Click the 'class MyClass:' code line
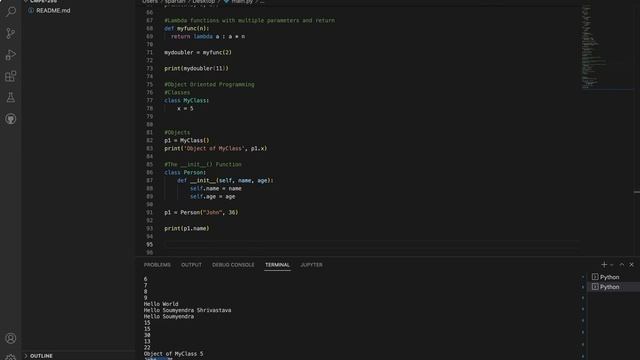The height and width of the screenshot is (360, 640). (187, 100)
